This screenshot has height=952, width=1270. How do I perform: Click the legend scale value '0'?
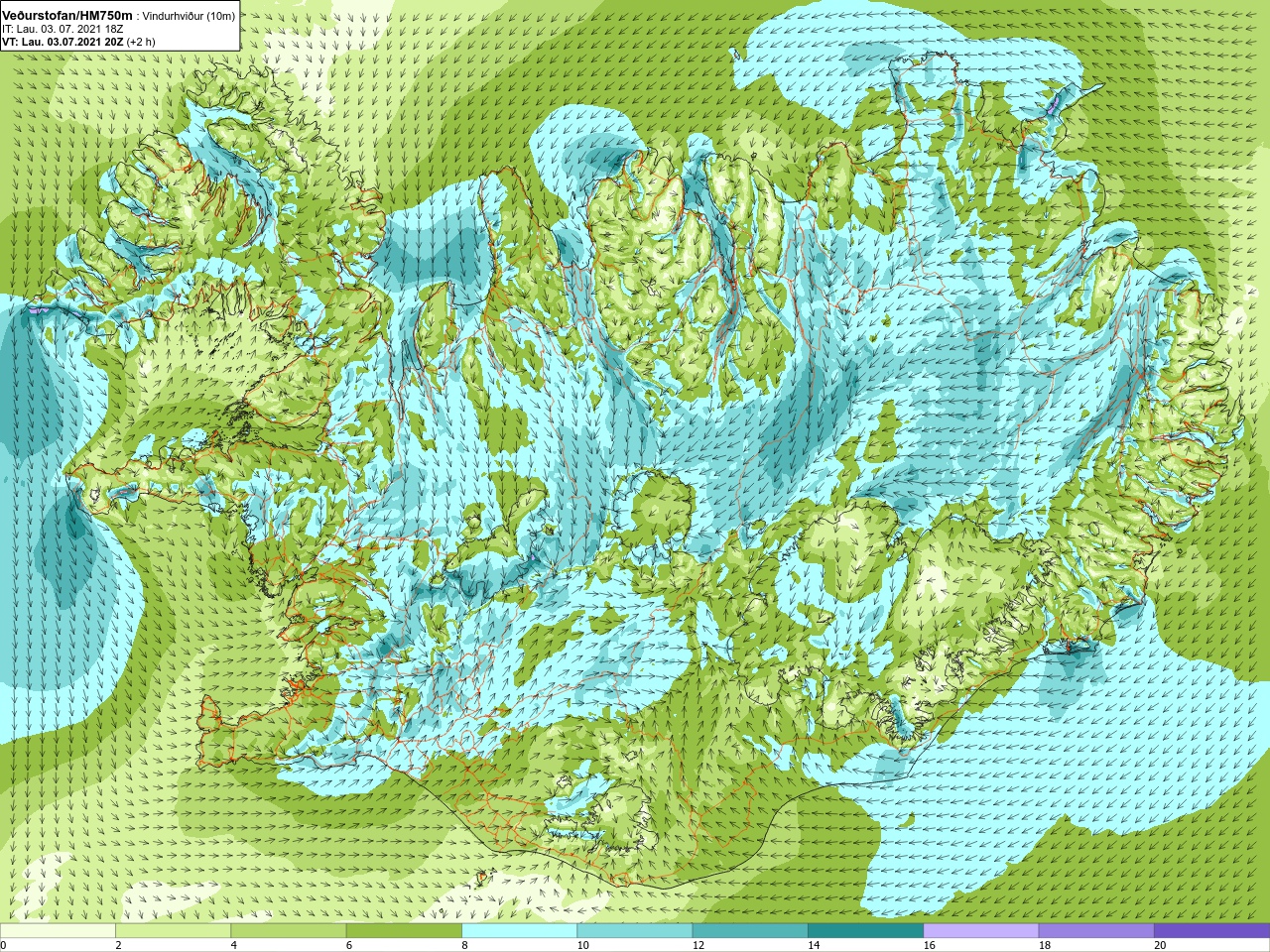tap(3, 945)
